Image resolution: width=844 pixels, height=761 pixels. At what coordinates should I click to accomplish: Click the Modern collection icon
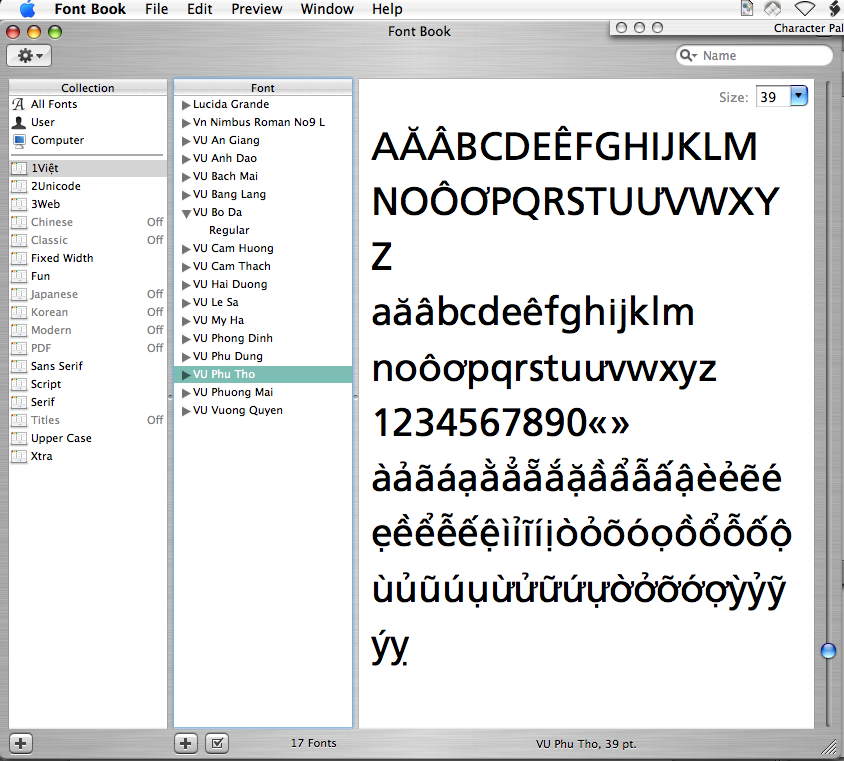pos(19,330)
